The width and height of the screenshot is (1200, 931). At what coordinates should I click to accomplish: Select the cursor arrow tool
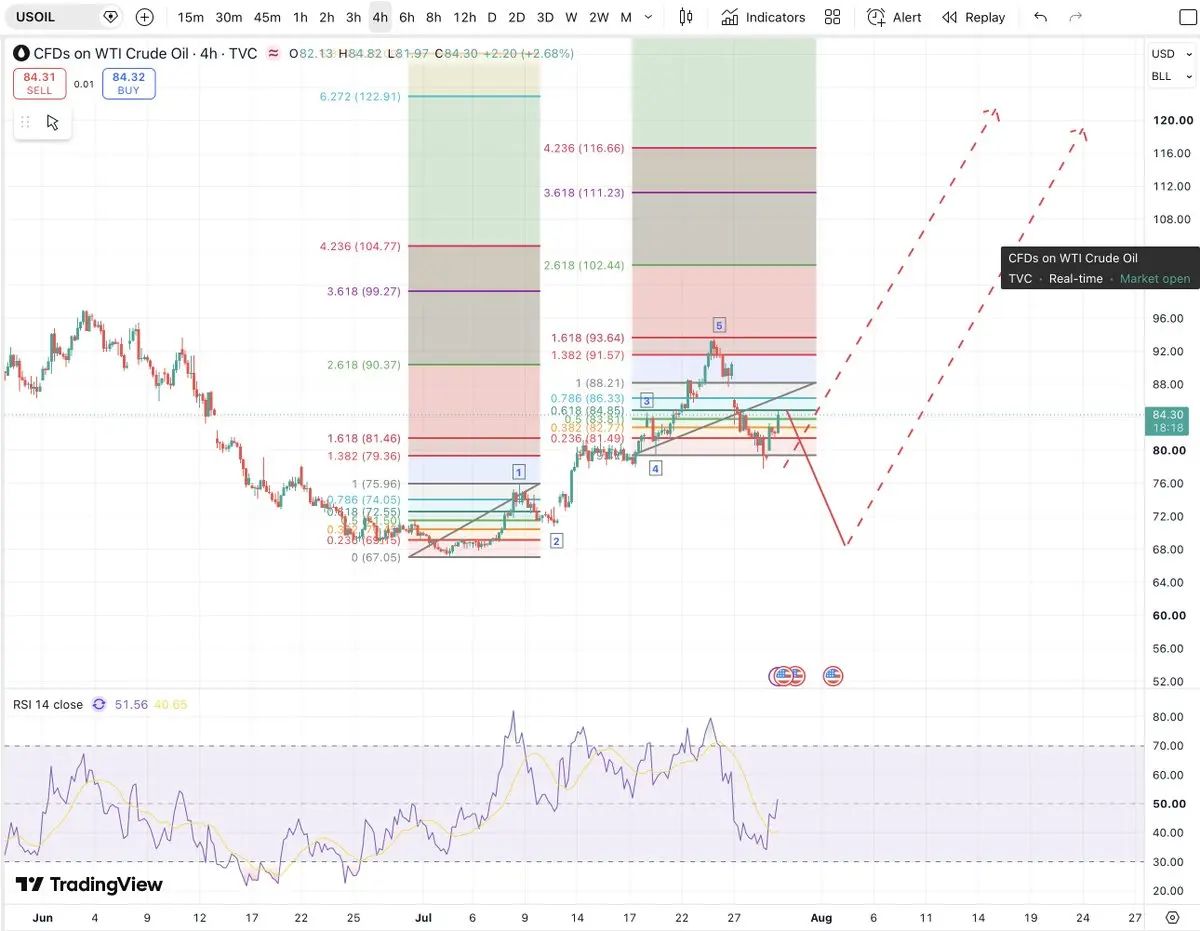coord(53,122)
